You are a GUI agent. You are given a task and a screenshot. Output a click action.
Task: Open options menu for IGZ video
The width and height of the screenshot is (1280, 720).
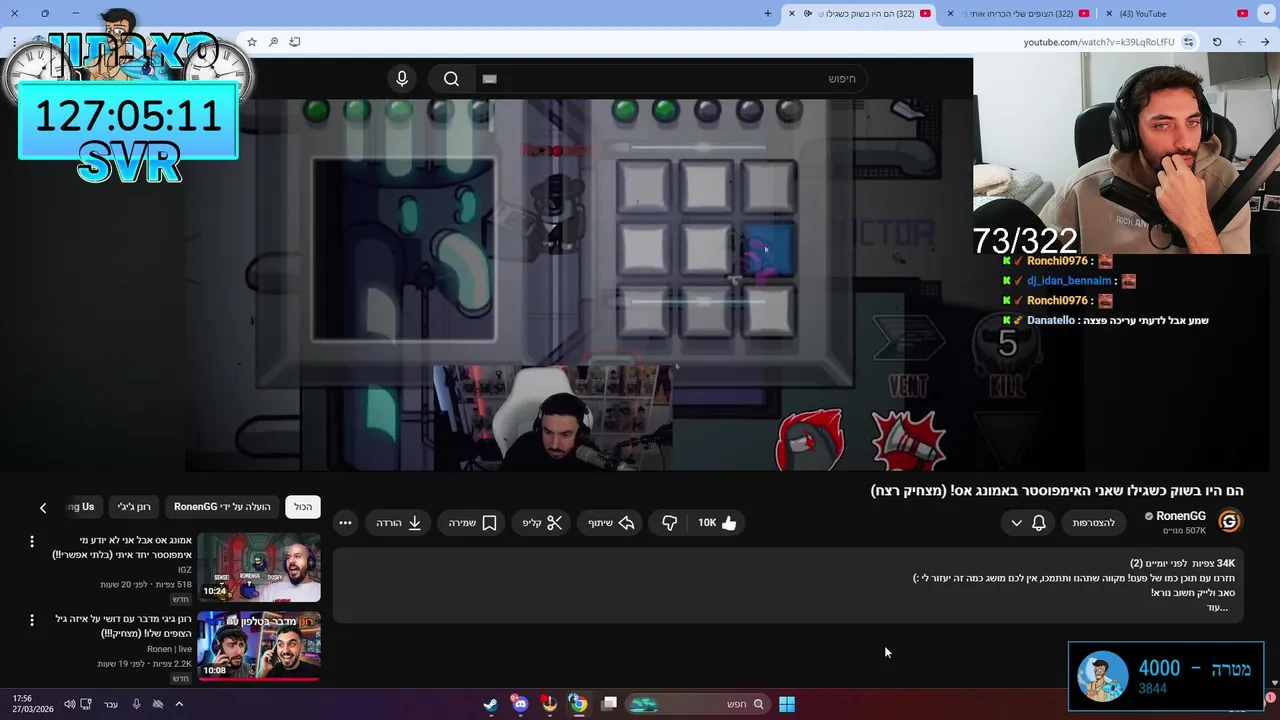coord(32,541)
